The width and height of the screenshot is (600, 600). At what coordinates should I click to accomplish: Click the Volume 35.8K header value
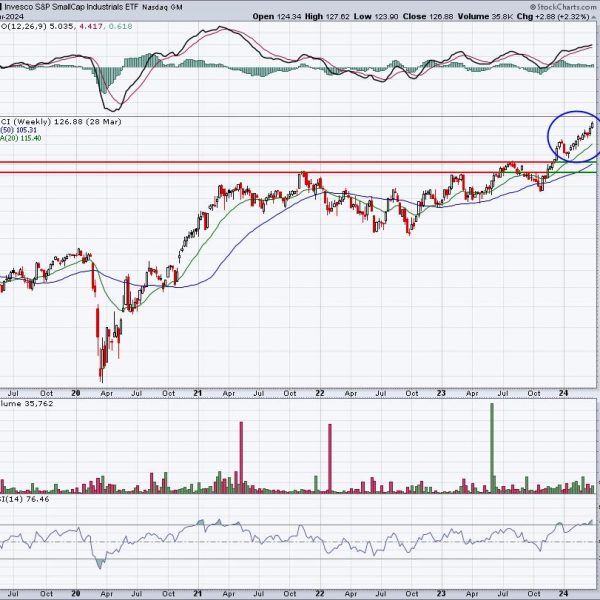[x=484, y=16]
